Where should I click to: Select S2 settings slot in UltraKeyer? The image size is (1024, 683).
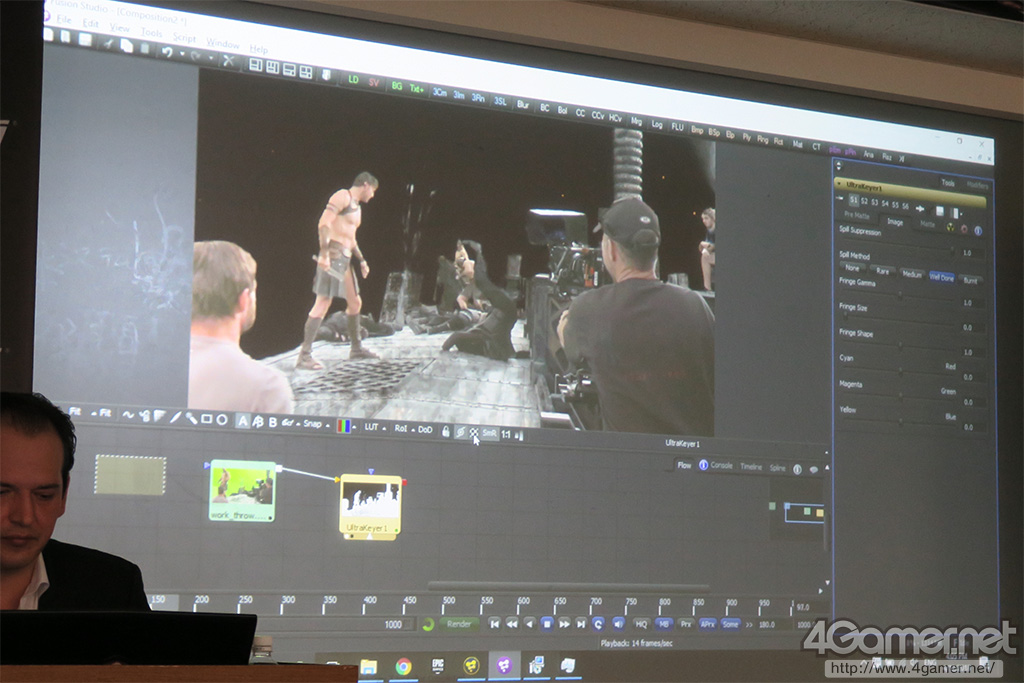pyautogui.click(x=864, y=201)
